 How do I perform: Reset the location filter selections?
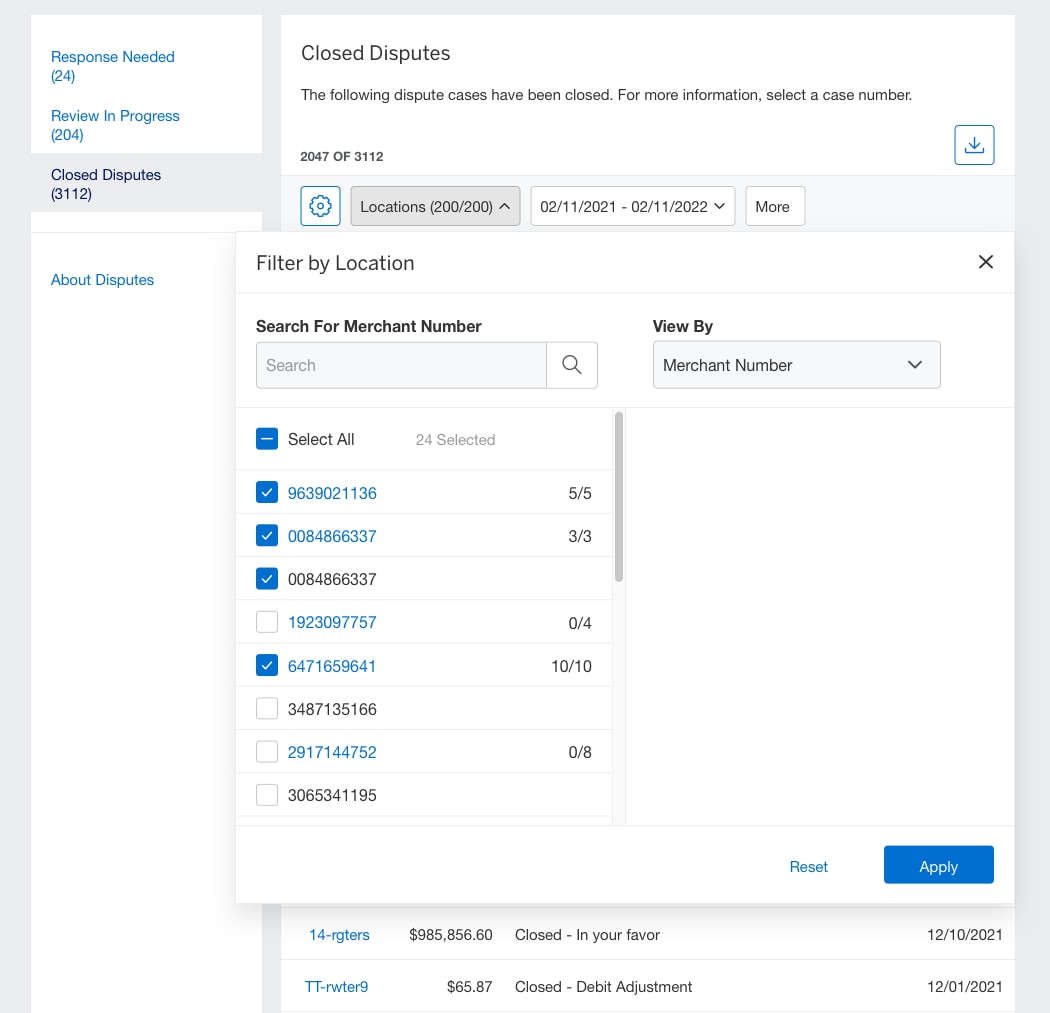pos(808,866)
